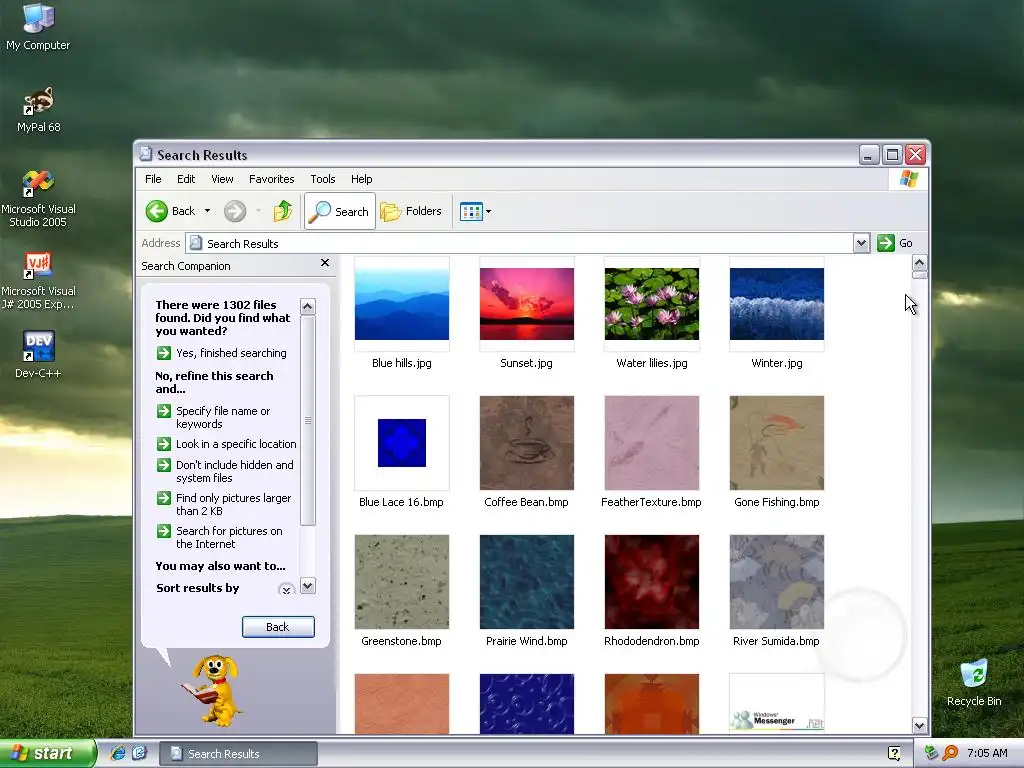Viewport: 1024px width, 768px height.
Task: Open the Favorites menu
Action: tap(271, 179)
